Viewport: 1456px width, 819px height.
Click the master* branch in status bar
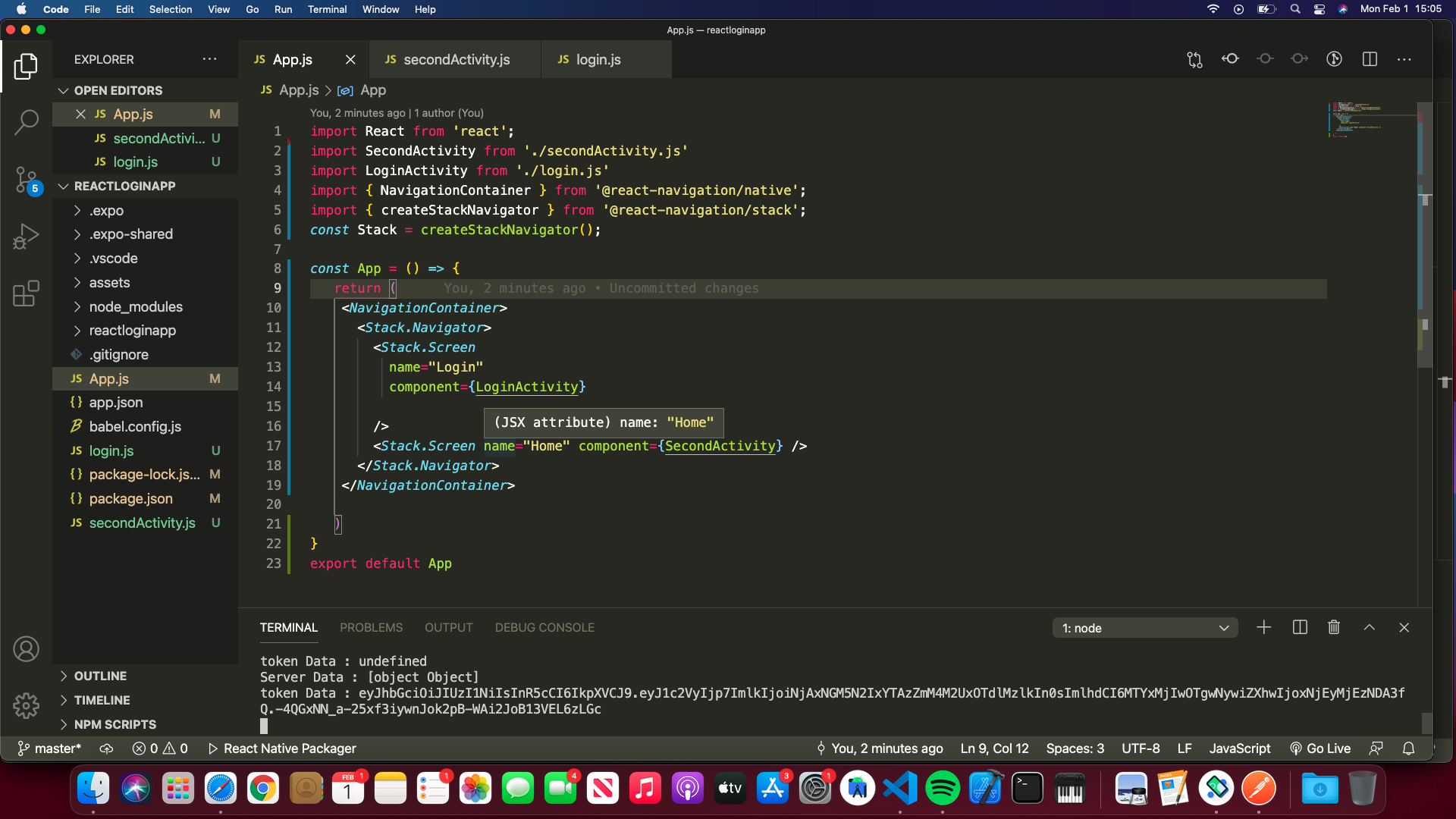(50, 748)
